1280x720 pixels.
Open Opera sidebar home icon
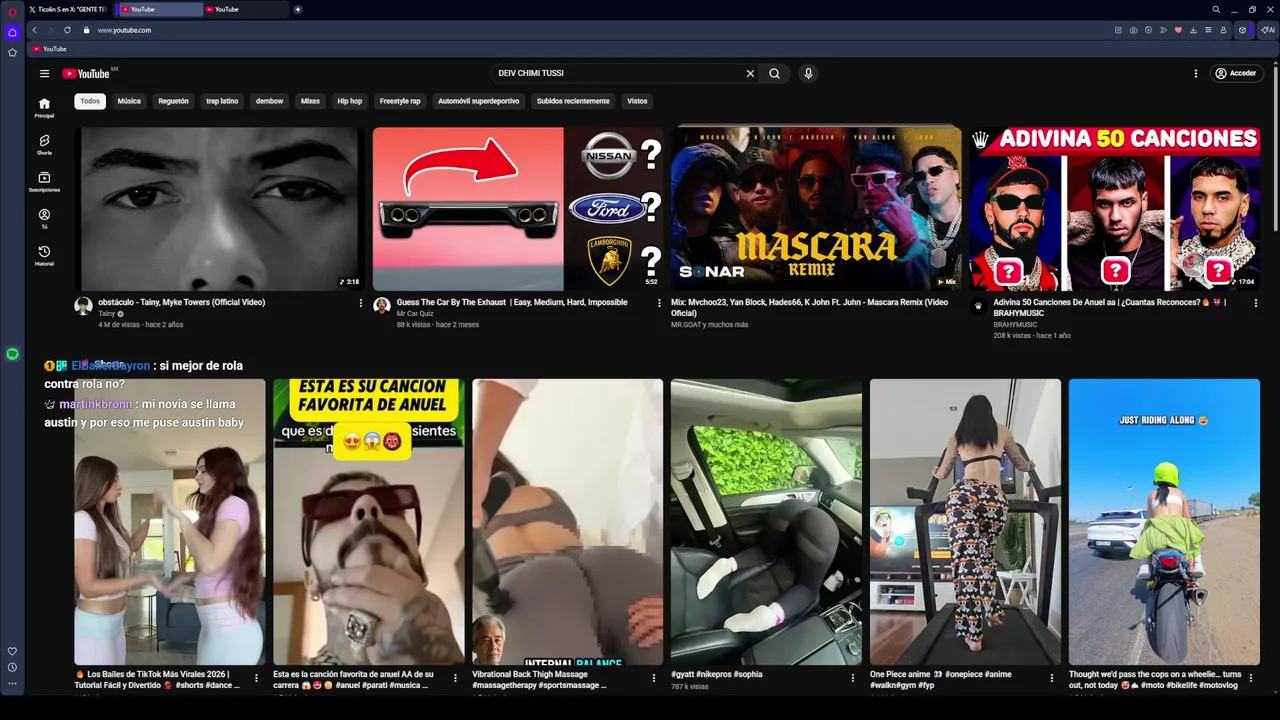[12, 33]
